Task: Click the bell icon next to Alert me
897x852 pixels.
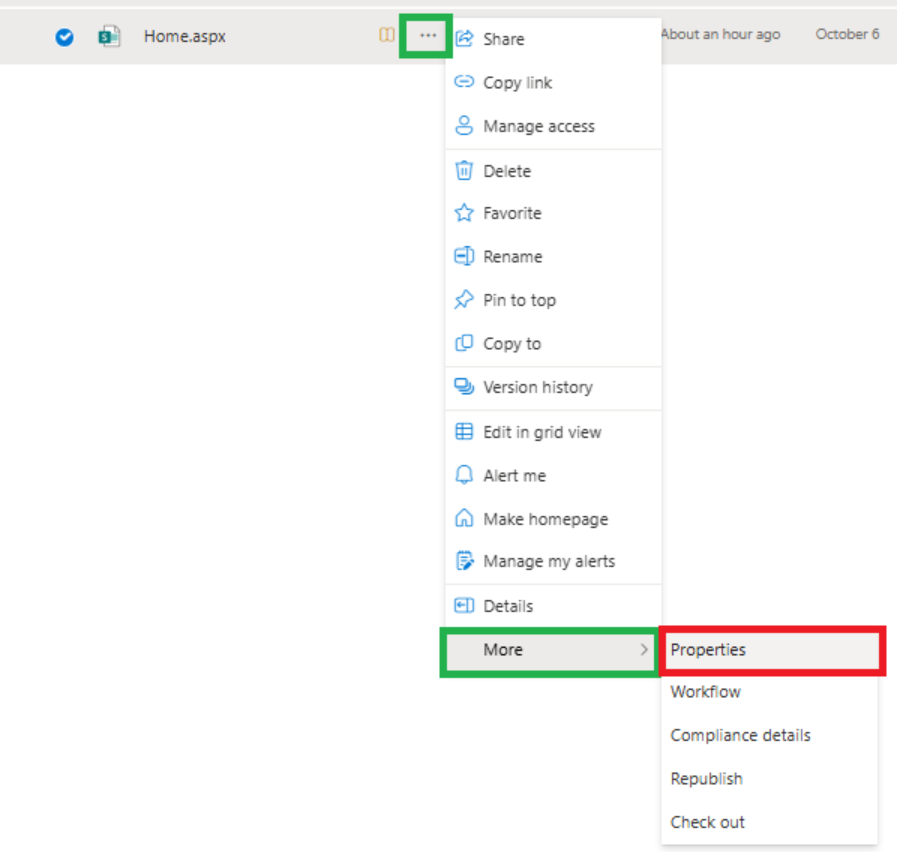Action: (464, 475)
